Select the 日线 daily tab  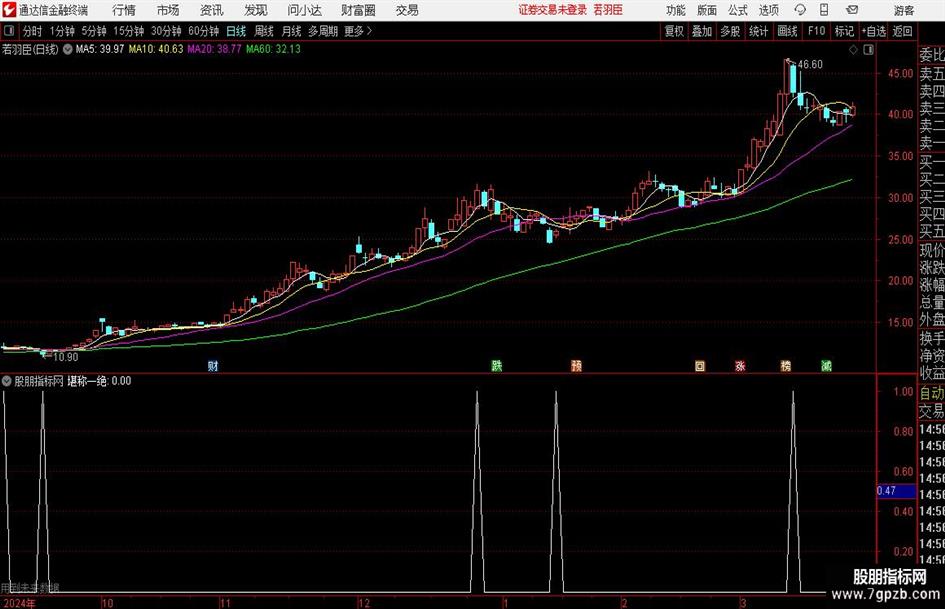(236, 31)
